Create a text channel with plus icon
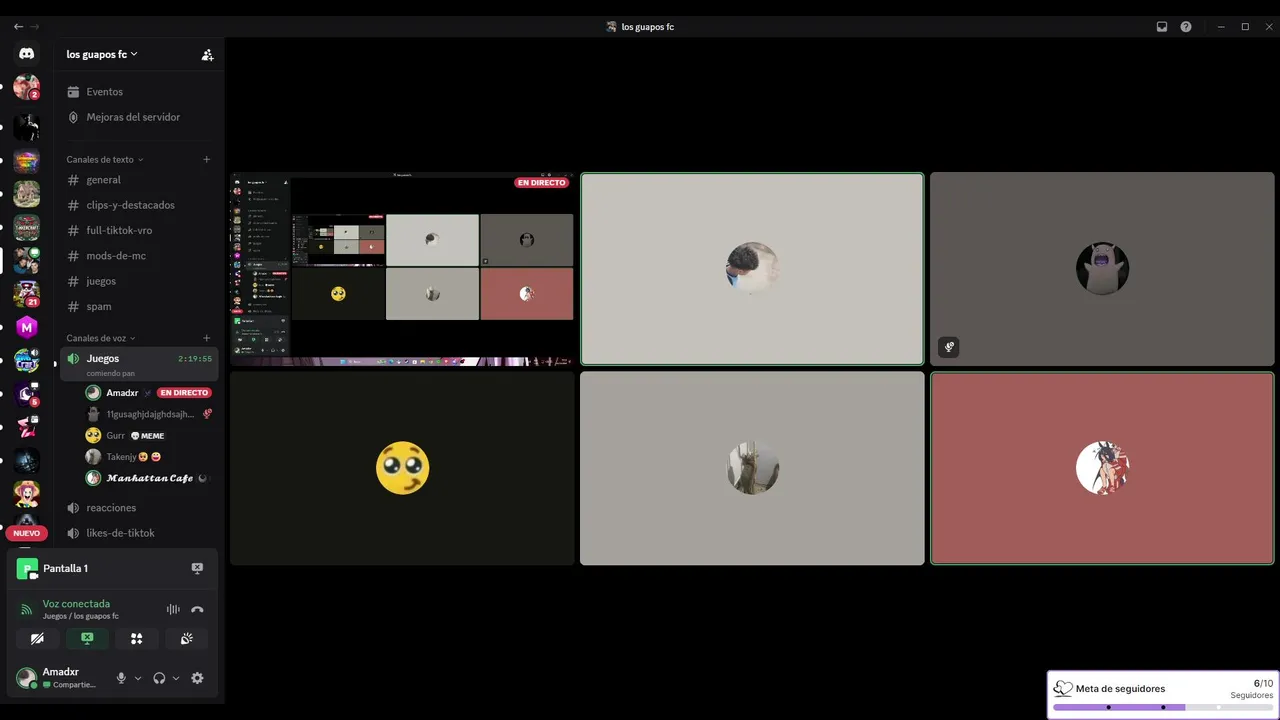The width and height of the screenshot is (1280, 720). point(207,159)
